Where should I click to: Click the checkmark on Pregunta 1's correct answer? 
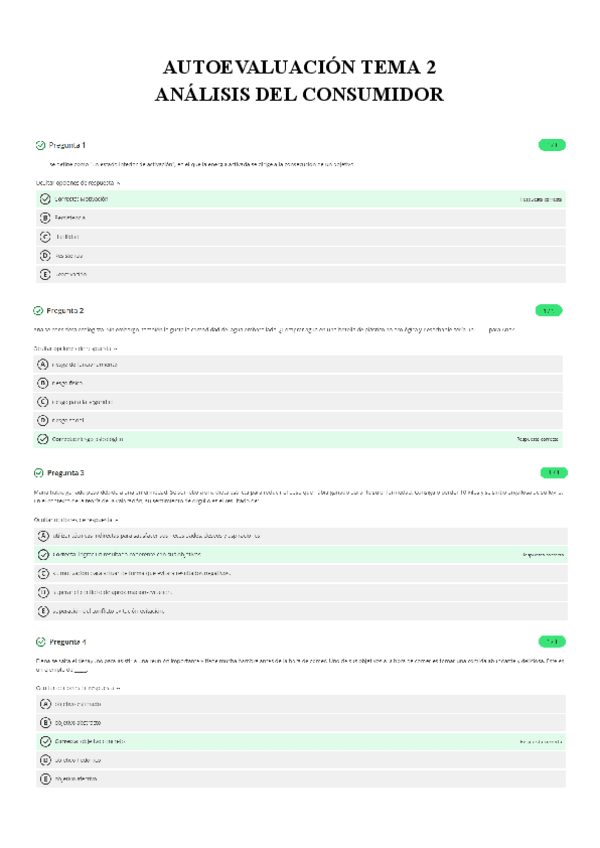[45, 199]
